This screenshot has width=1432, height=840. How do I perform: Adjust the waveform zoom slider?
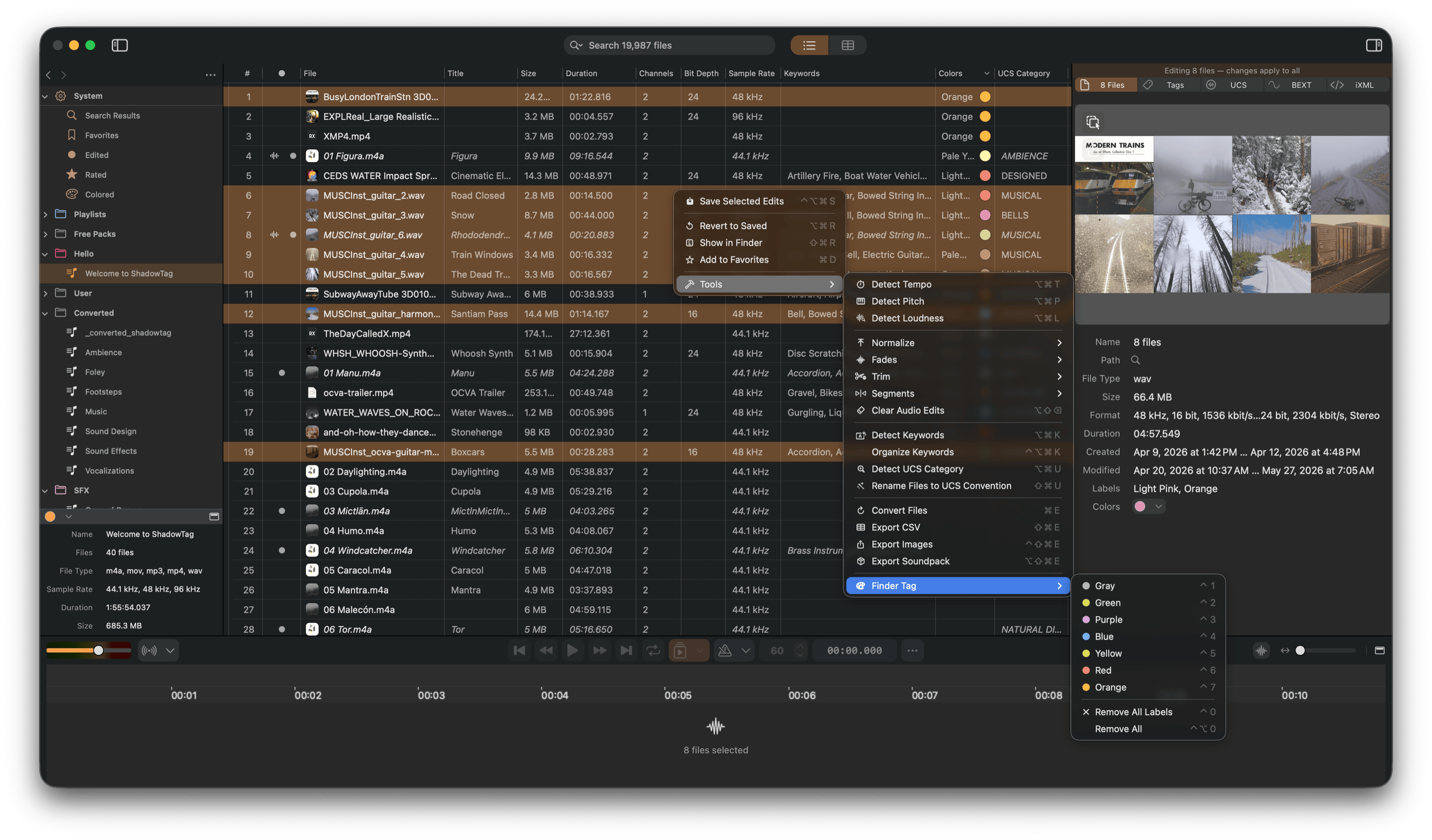(x=1300, y=650)
